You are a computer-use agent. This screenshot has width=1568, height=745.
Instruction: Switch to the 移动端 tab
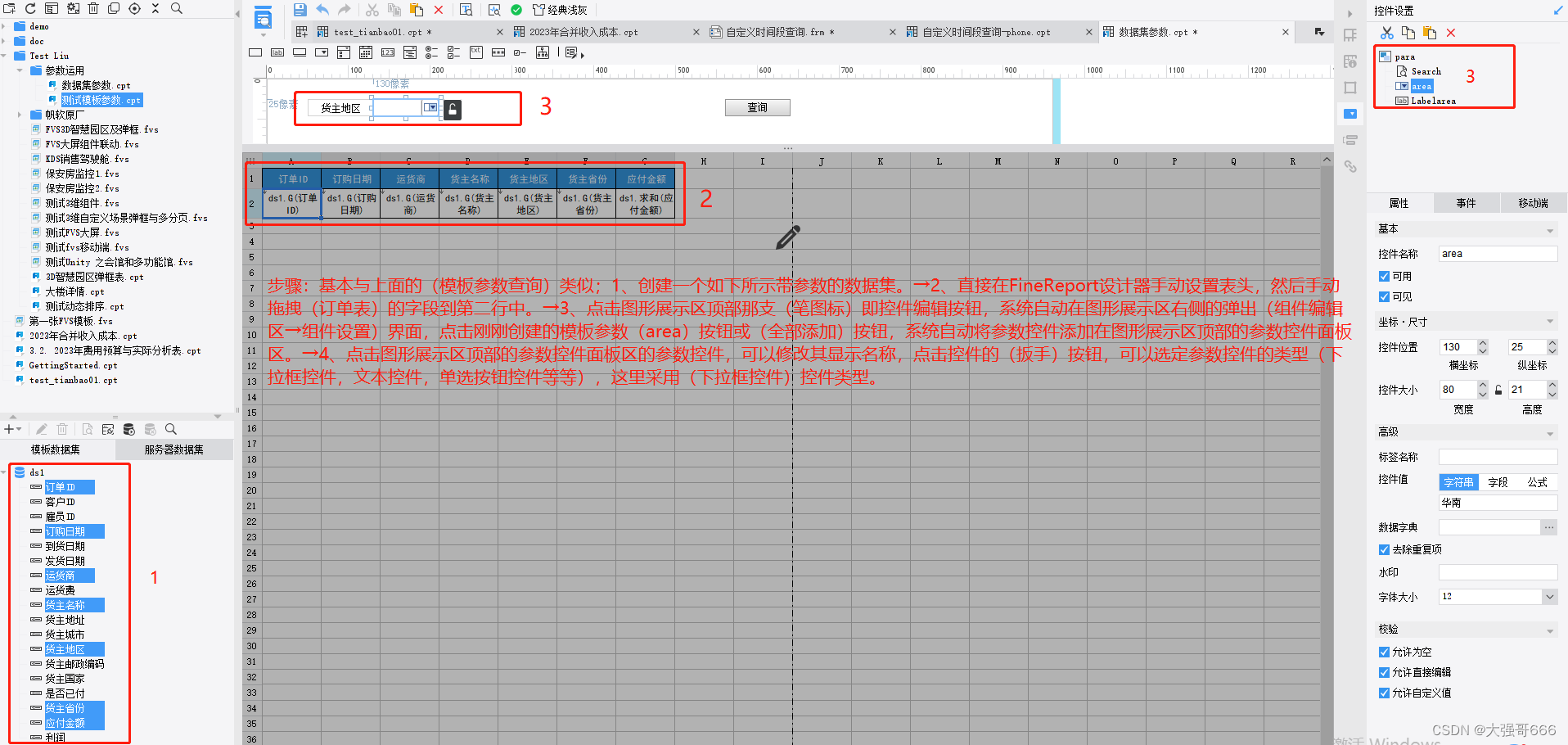(1533, 203)
